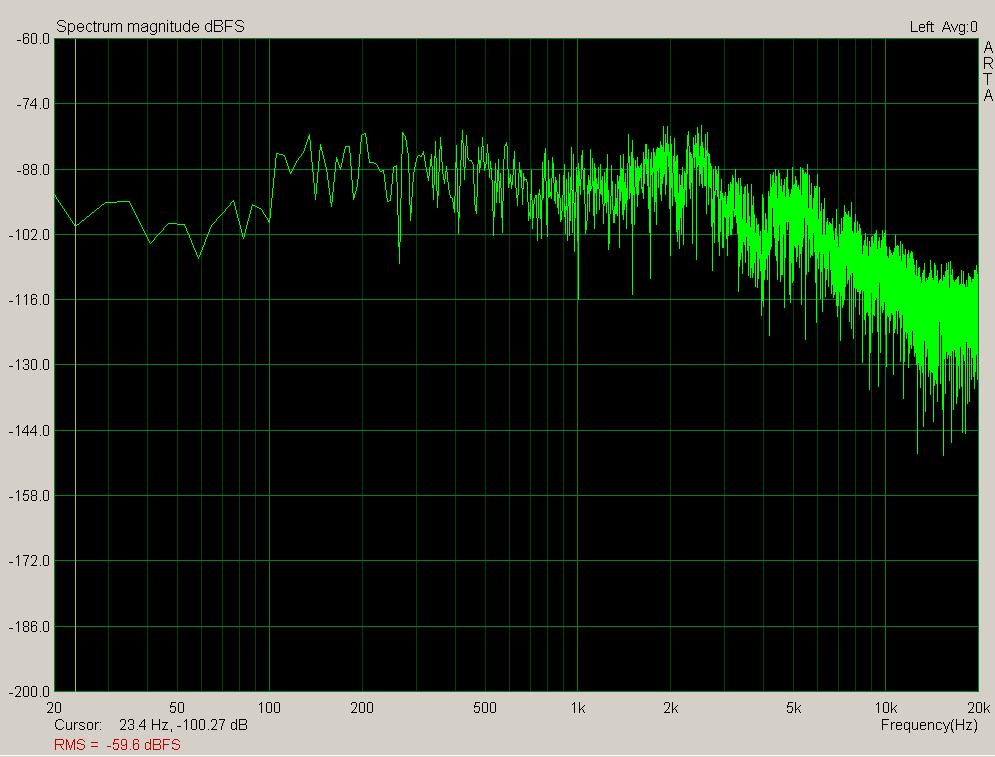Click the -102.0 y-axis label
This screenshot has width=995, height=757.
click(x=29, y=235)
